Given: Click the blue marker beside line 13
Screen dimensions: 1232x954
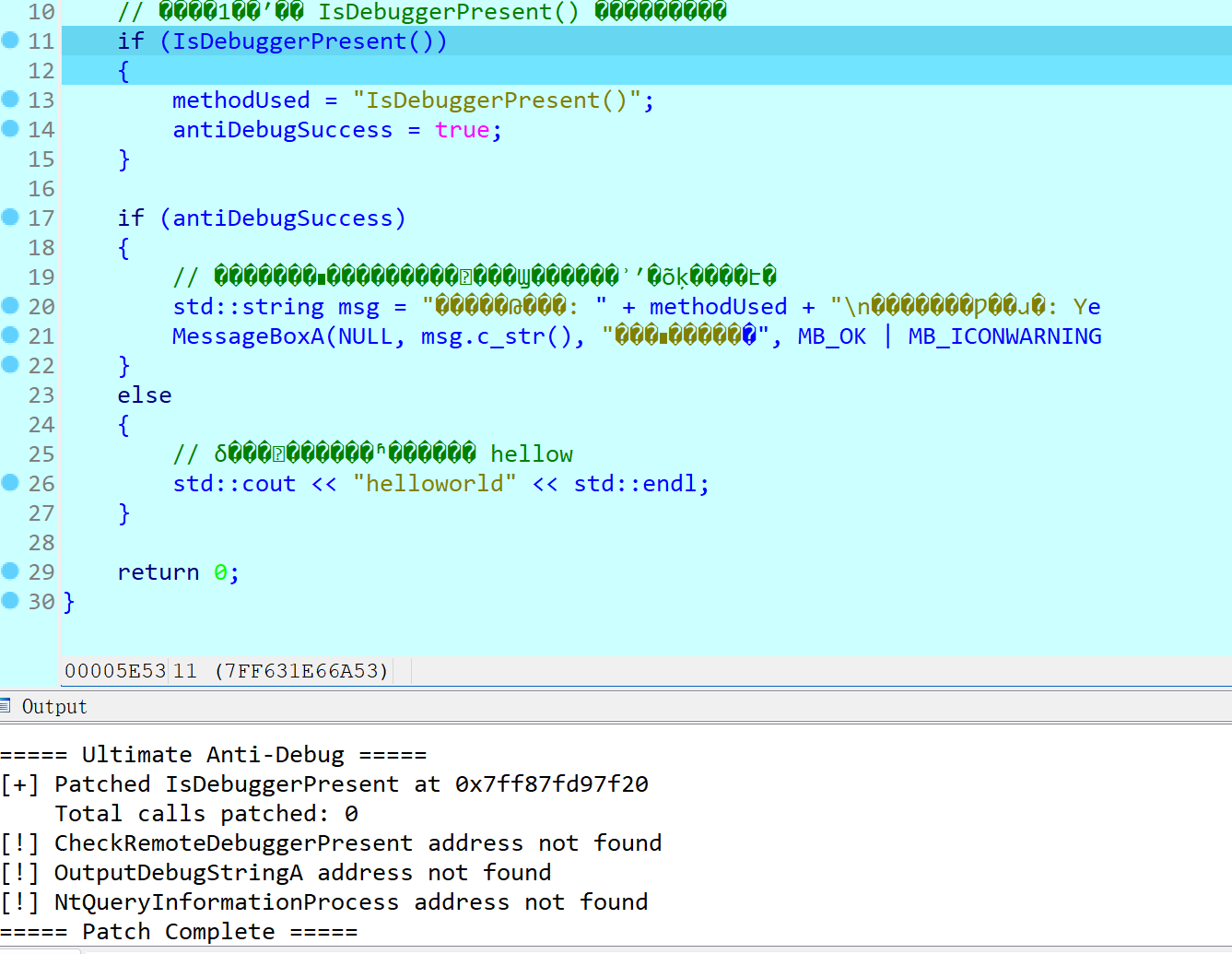Looking at the screenshot, I should point(10,100).
